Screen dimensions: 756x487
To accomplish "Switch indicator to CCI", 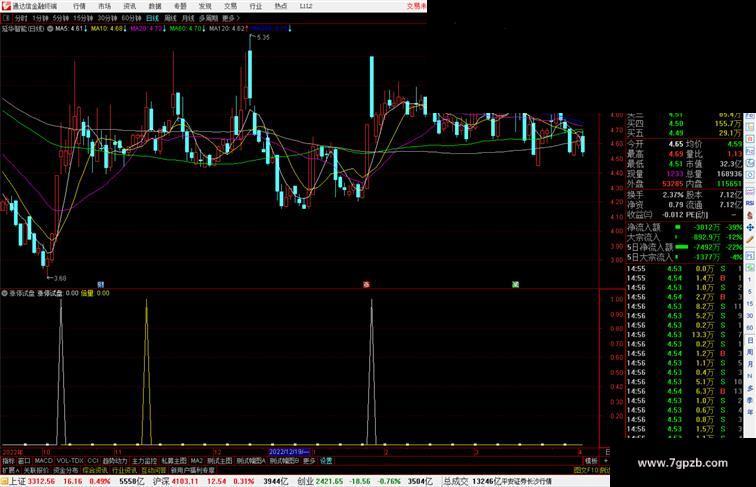I will coord(93,461).
